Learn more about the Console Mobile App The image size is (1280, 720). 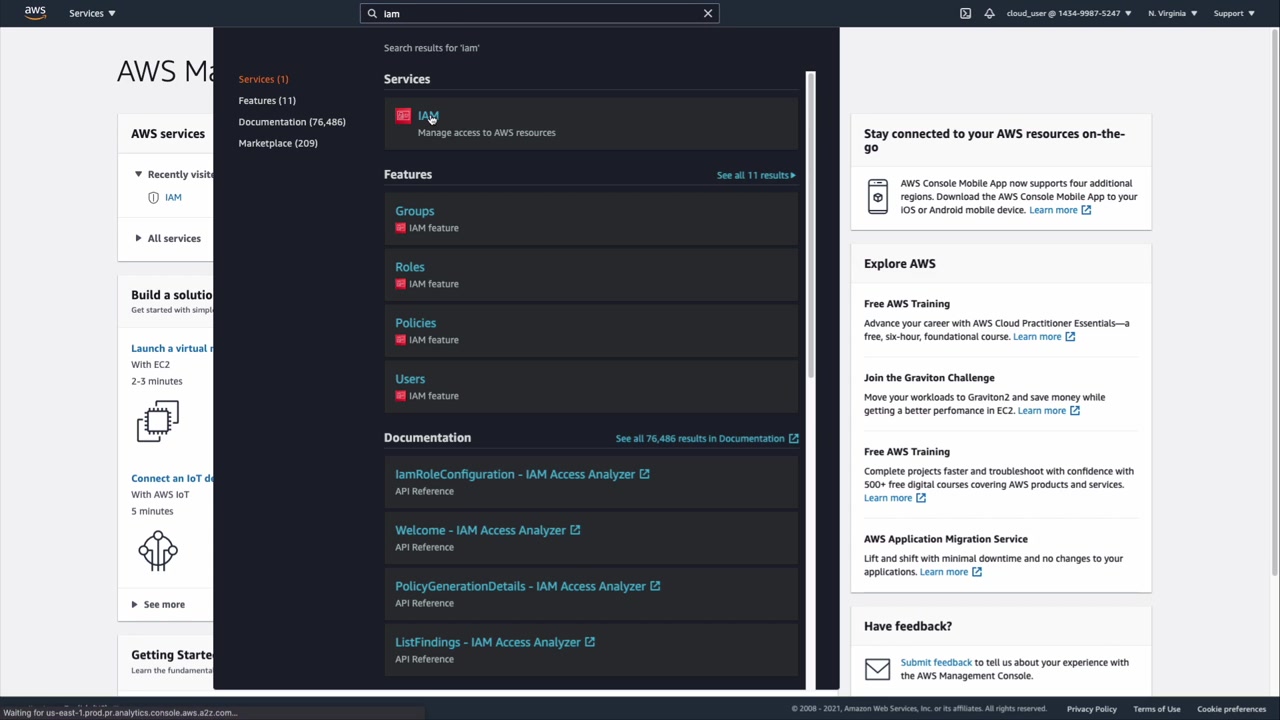tap(1060, 210)
